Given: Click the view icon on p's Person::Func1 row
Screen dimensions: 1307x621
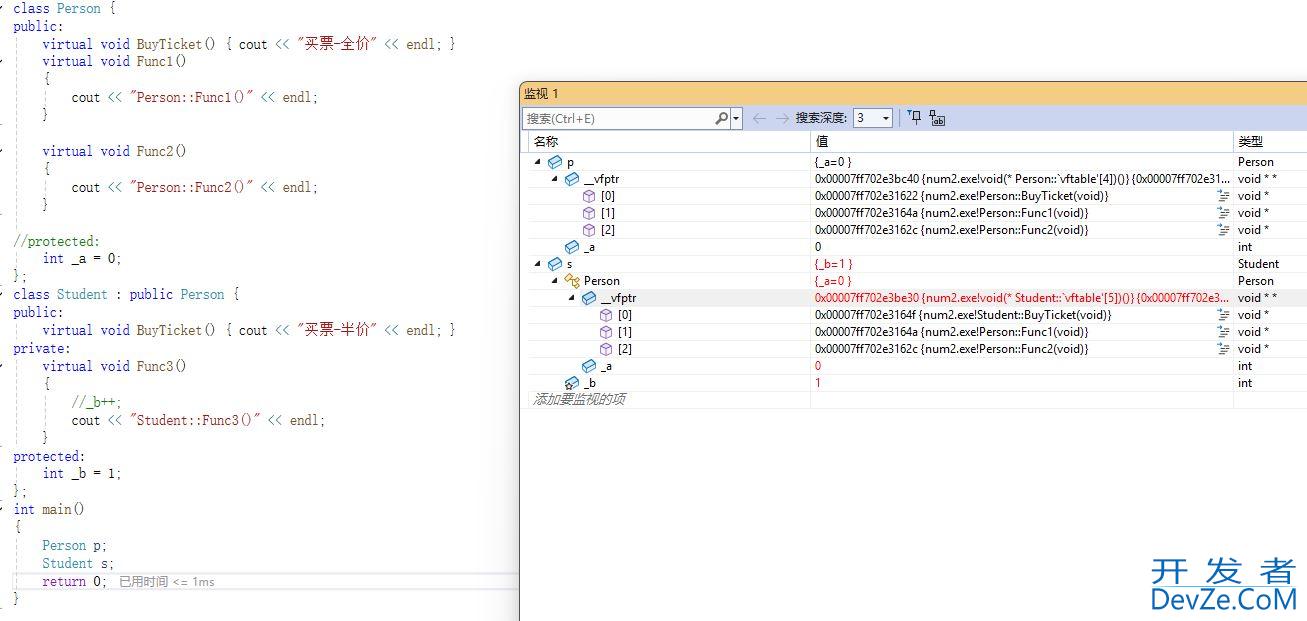Looking at the screenshot, I should click(1223, 213).
